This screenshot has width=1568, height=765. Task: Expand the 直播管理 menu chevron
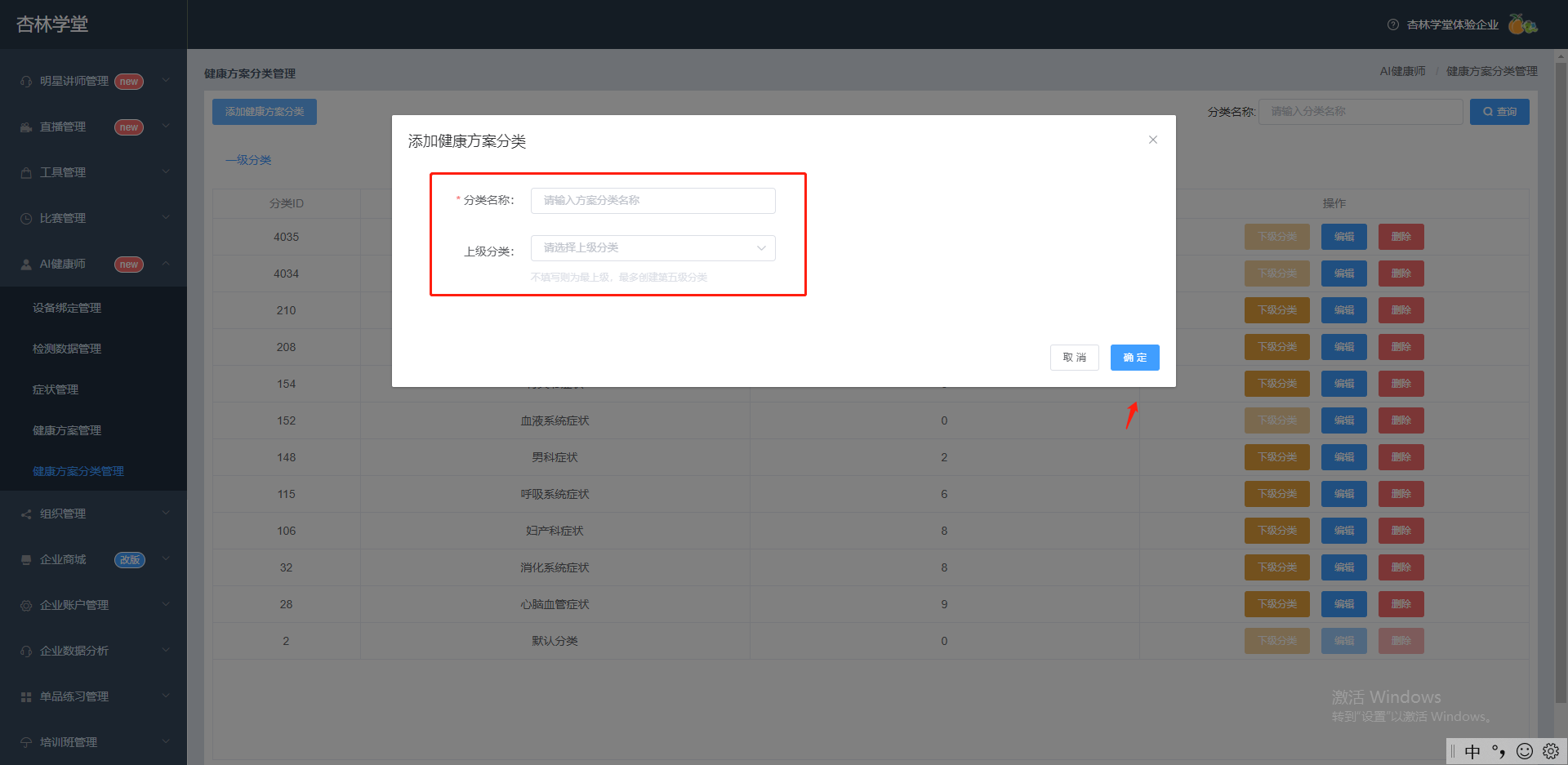click(166, 126)
